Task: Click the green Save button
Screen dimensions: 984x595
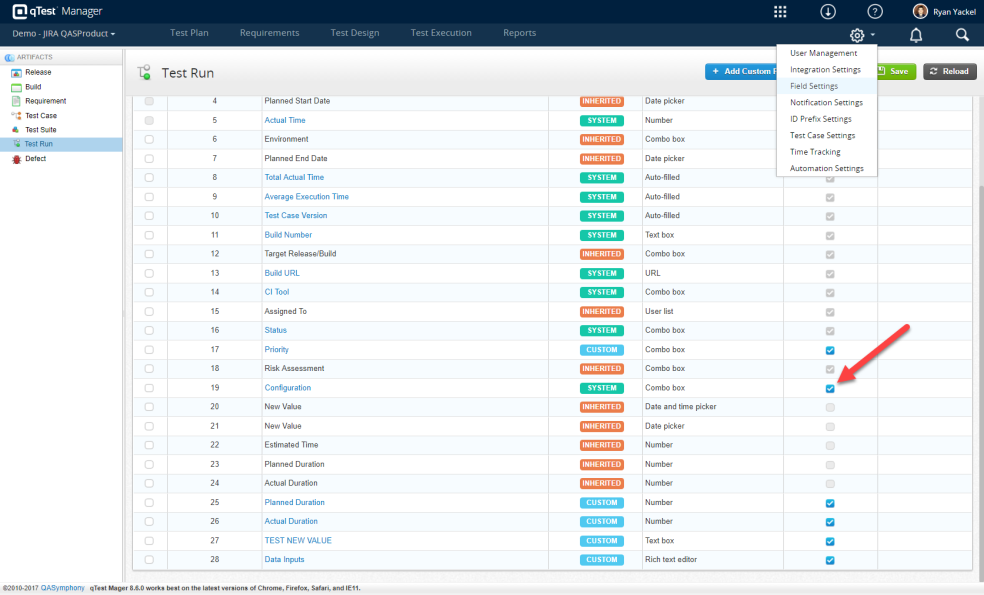Action: 895,72
